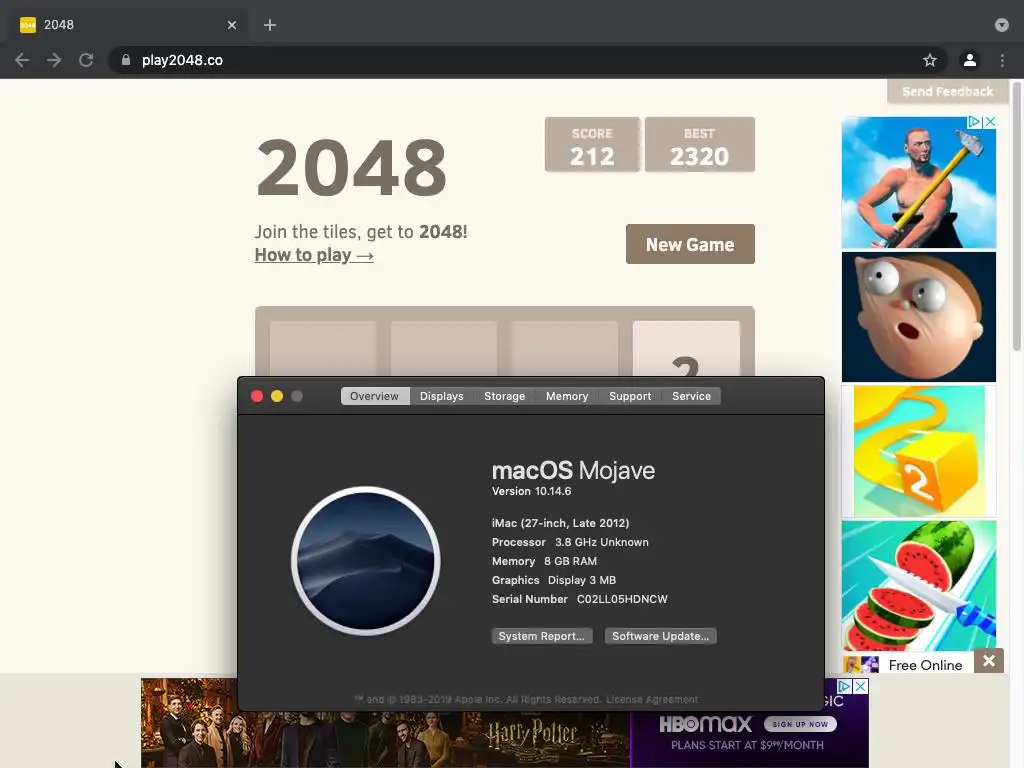Select the Service tab
The width and height of the screenshot is (1024, 768).
pyautogui.click(x=692, y=396)
